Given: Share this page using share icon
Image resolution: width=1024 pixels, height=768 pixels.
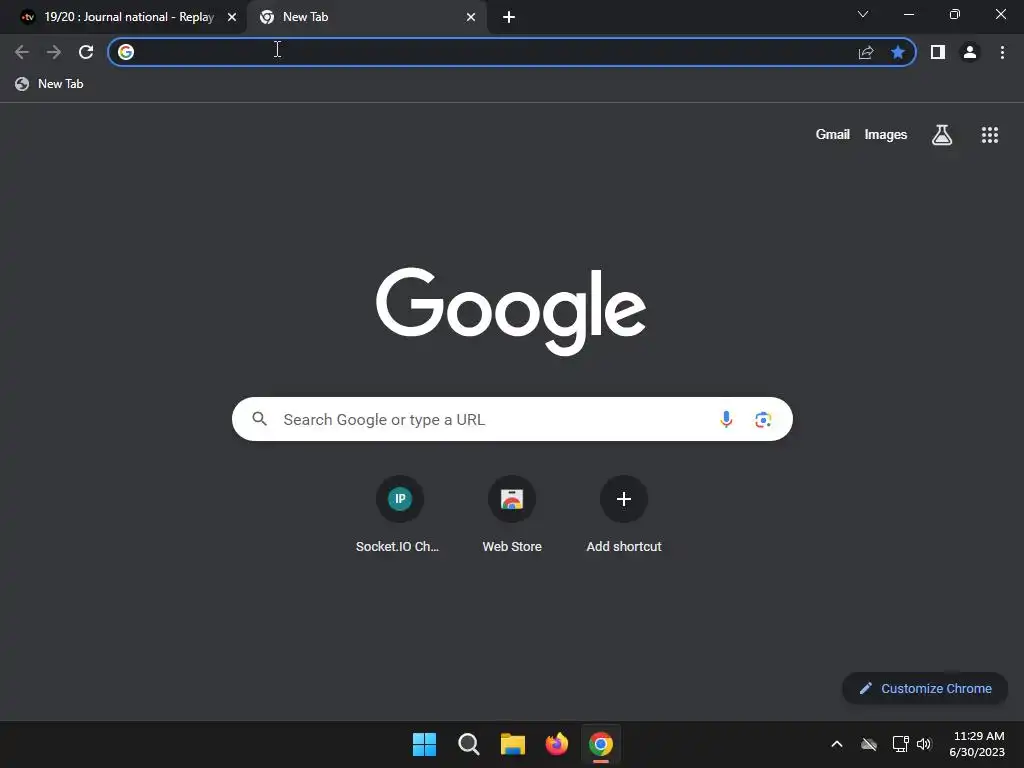Looking at the screenshot, I should [866, 52].
